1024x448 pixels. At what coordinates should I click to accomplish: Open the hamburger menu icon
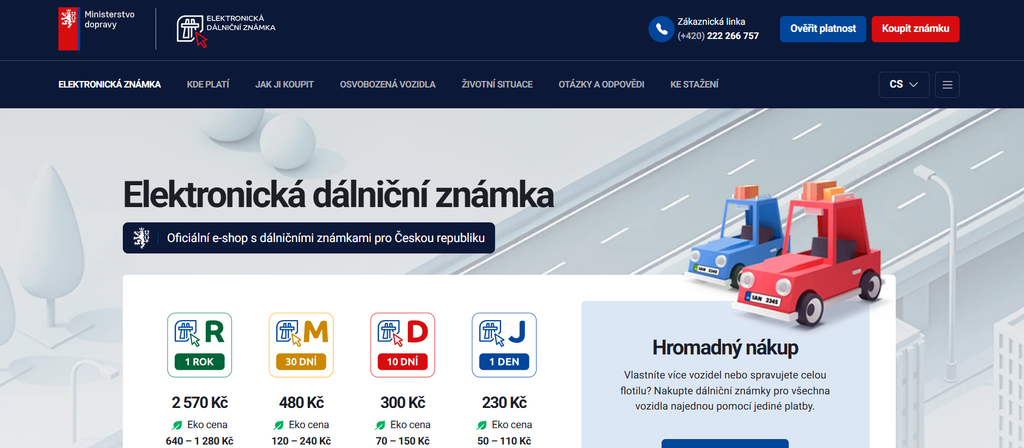coord(947,84)
